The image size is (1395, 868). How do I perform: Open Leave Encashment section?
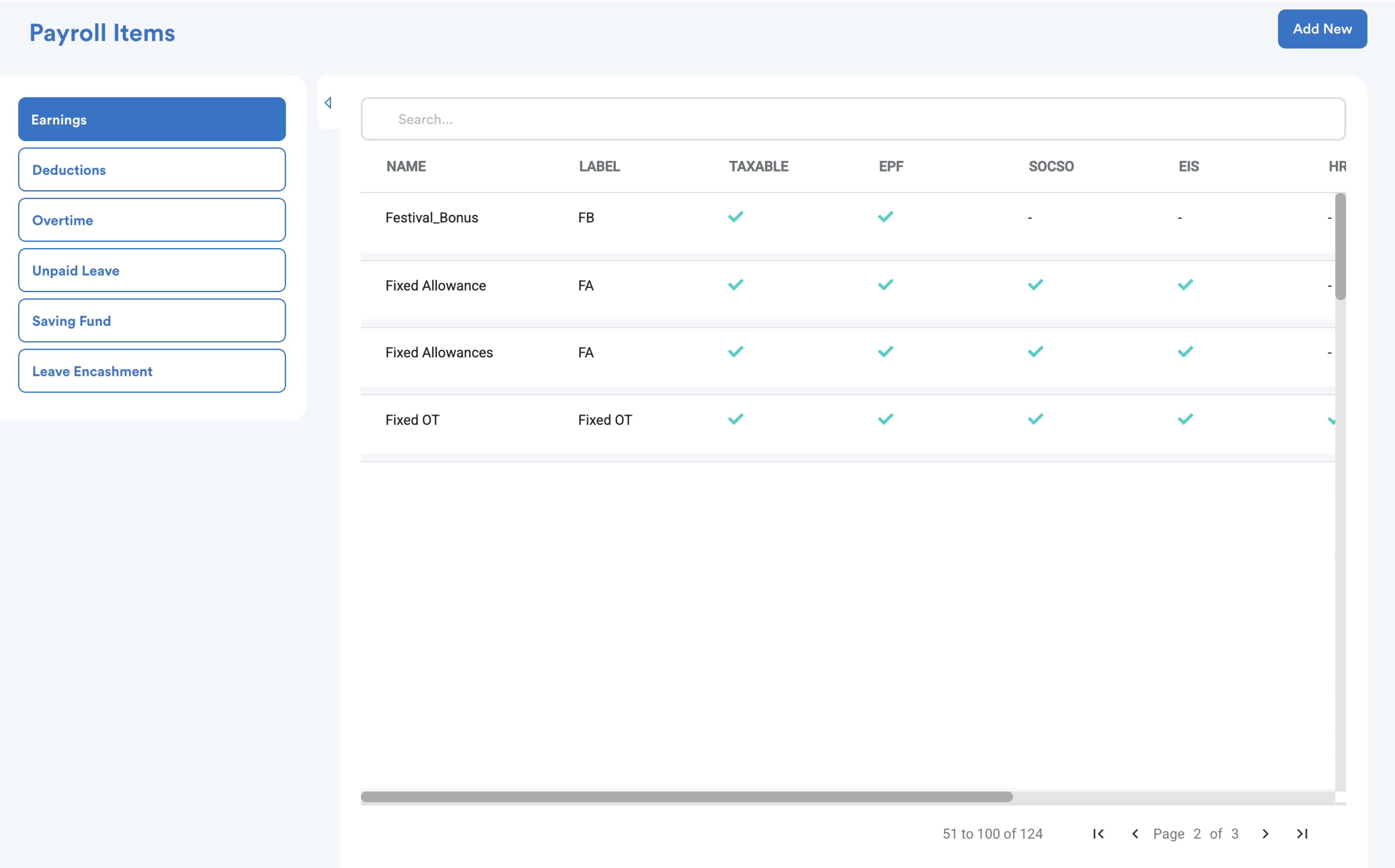coord(152,371)
